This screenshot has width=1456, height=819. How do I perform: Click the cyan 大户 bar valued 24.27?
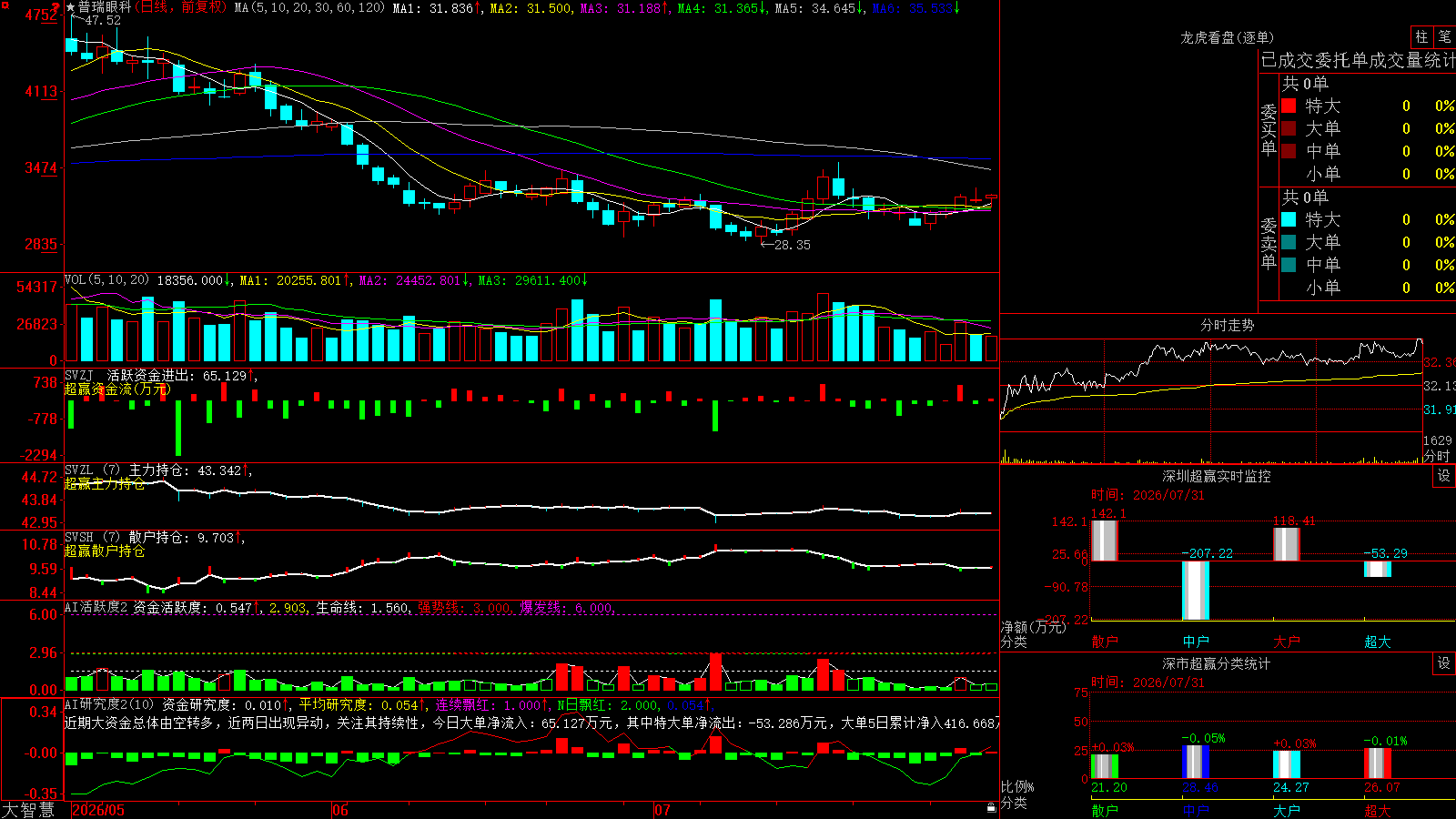1286,764
